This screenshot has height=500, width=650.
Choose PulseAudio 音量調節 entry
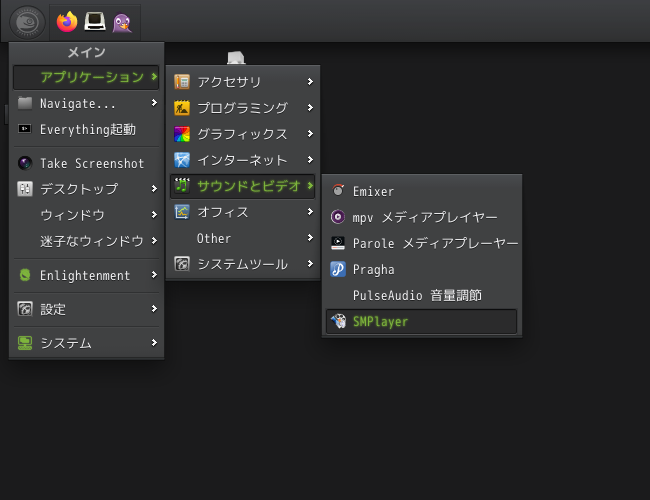tap(422, 295)
